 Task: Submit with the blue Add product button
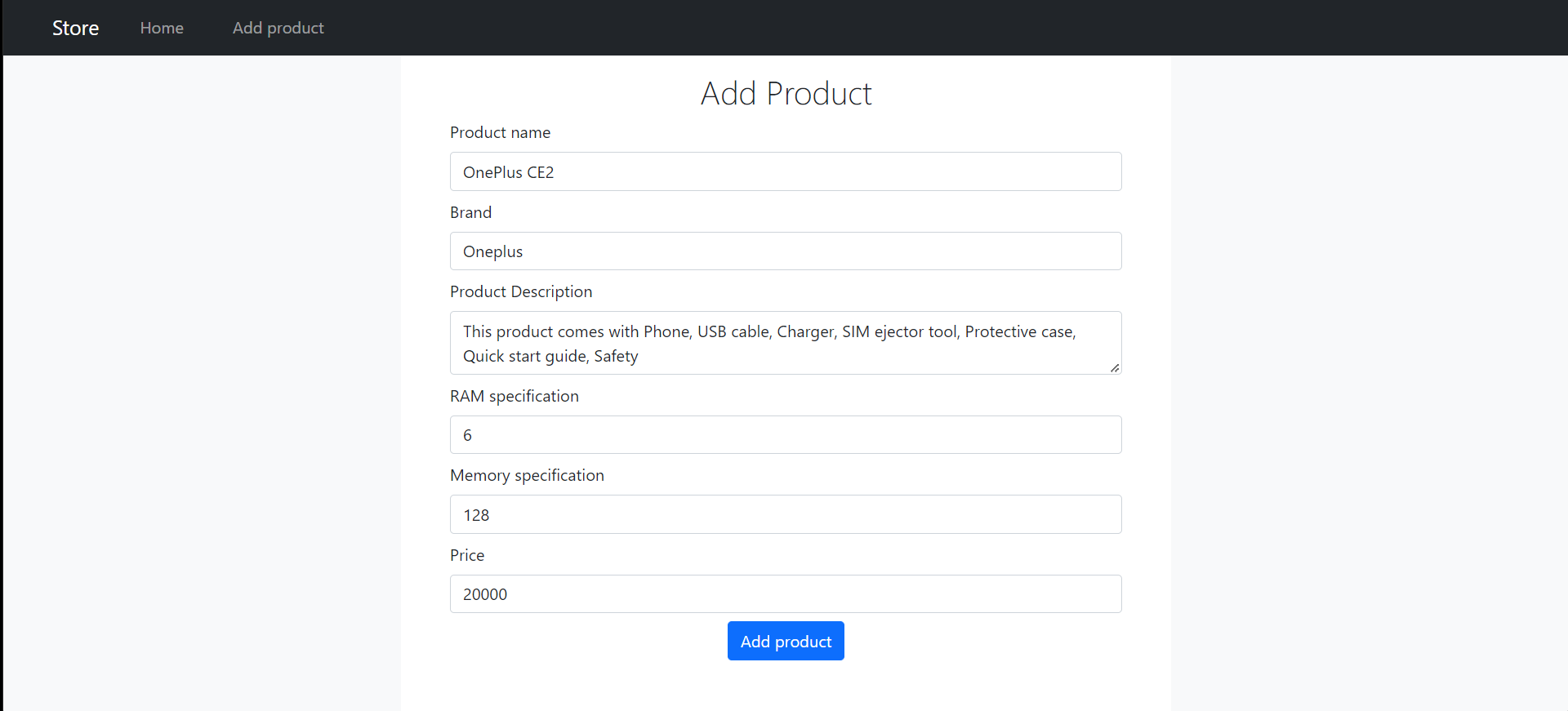[786, 641]
